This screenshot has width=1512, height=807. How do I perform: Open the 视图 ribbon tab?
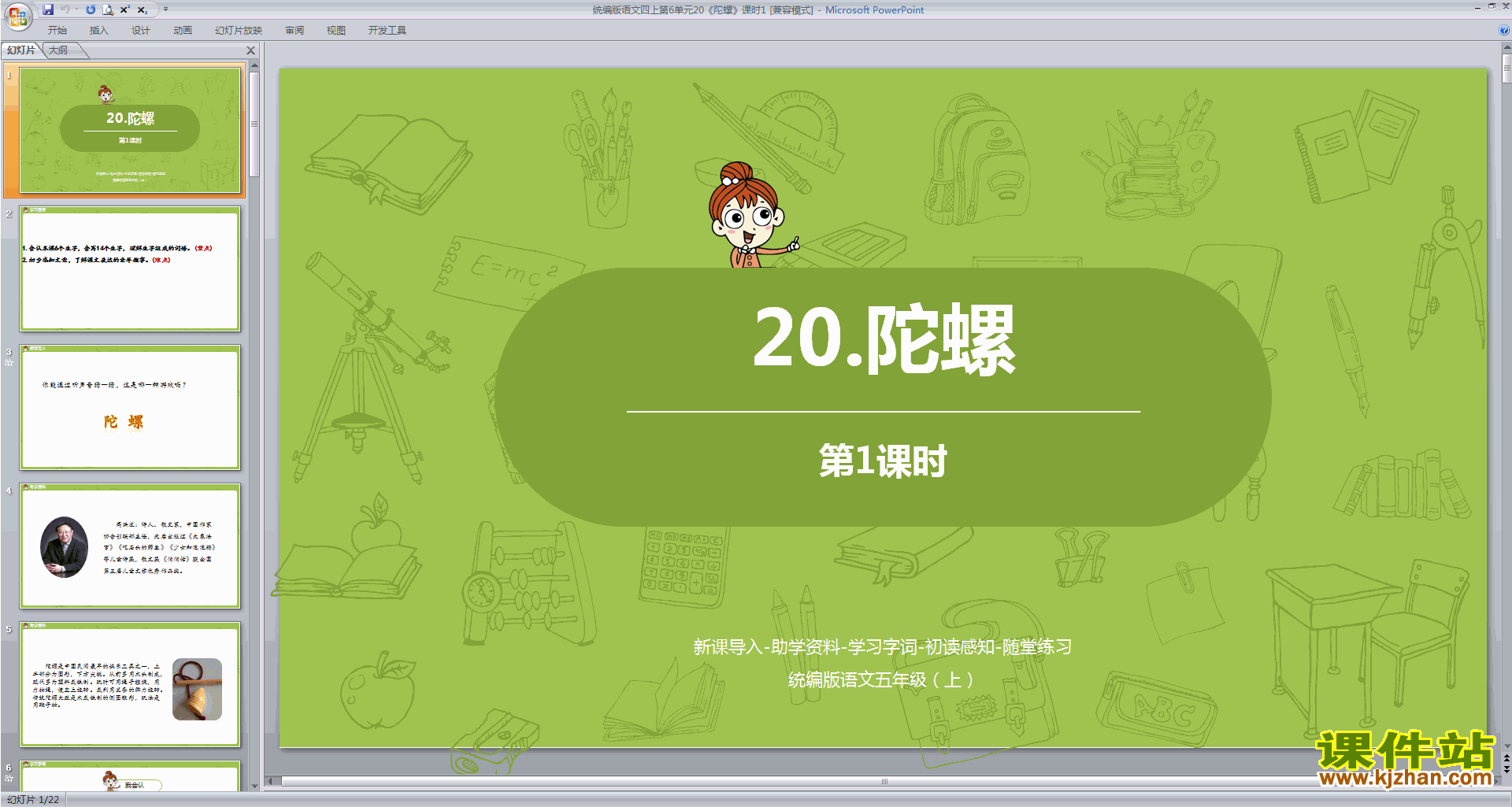pos(336,30)
